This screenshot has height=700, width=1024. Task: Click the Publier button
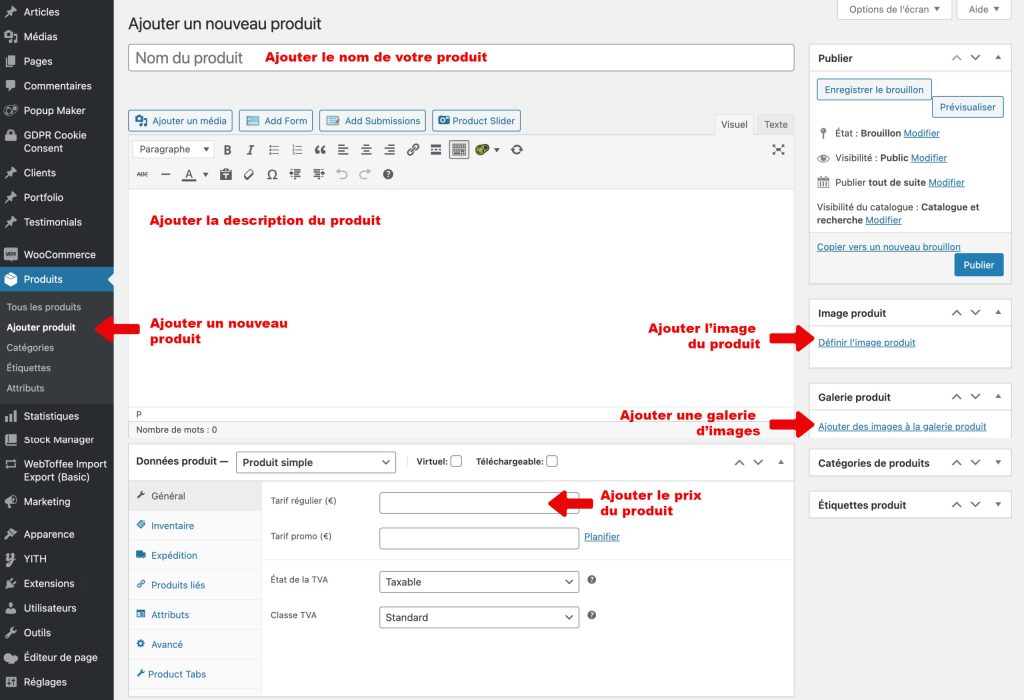pyautogui.click(x=978, y=264)
